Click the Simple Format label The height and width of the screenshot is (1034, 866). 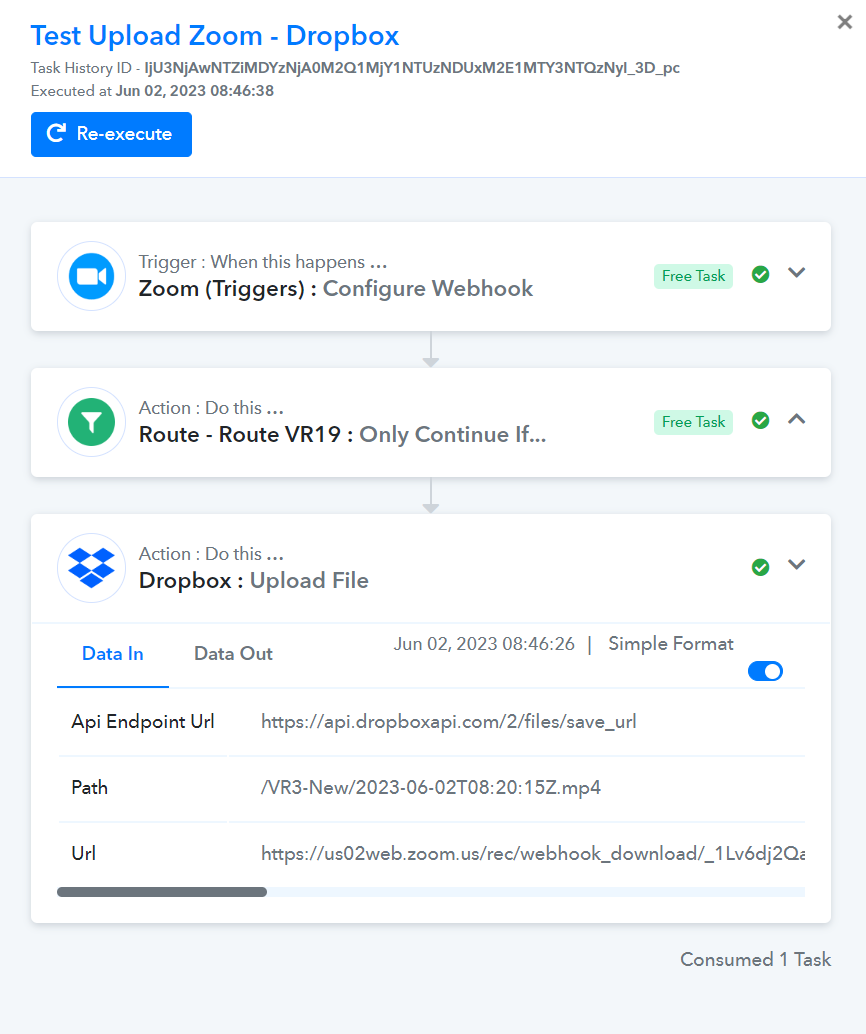pos(671,644)
